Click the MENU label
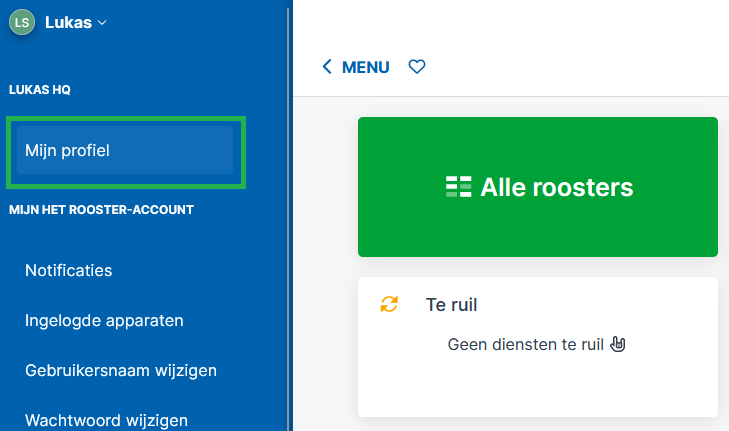The height and width of the screenshot is (431, 729). click(x=365, y=67)
